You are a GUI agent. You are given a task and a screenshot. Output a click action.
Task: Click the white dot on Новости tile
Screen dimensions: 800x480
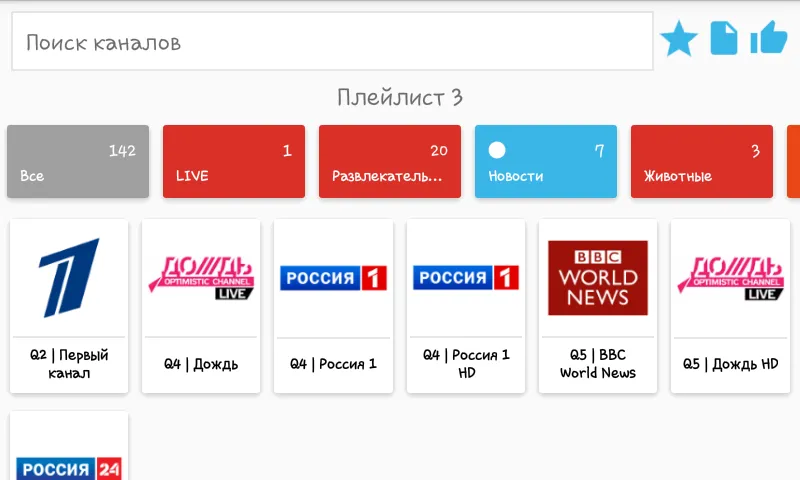click(497, 150)
